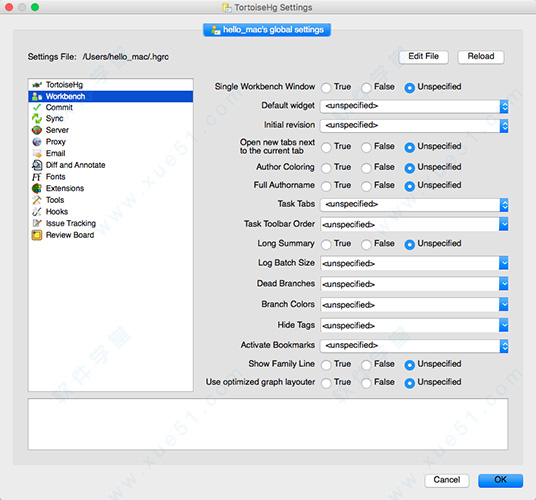The height and width of the screenshot is (500, 536).
Task: Set Long Summary to True
Action: tap(326, 244)
